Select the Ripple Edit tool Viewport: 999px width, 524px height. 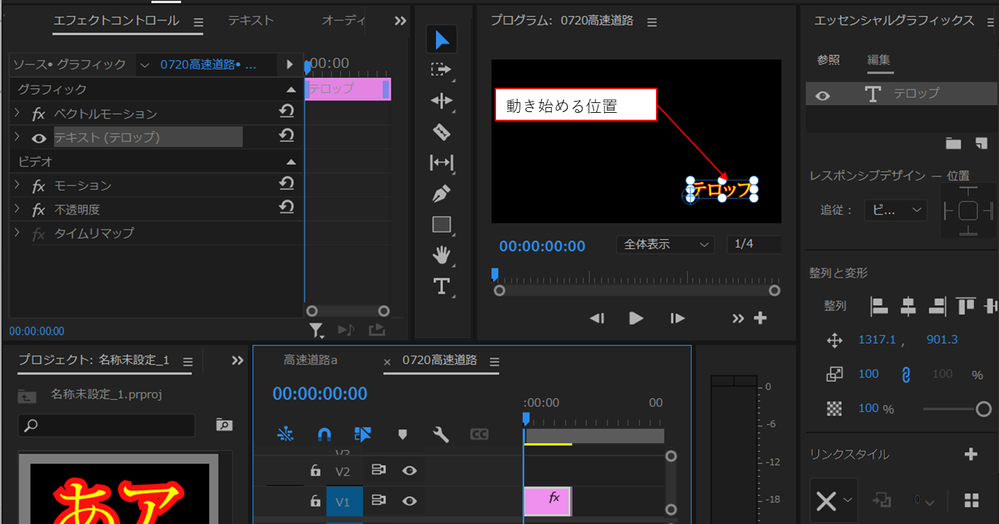(442, 101)
